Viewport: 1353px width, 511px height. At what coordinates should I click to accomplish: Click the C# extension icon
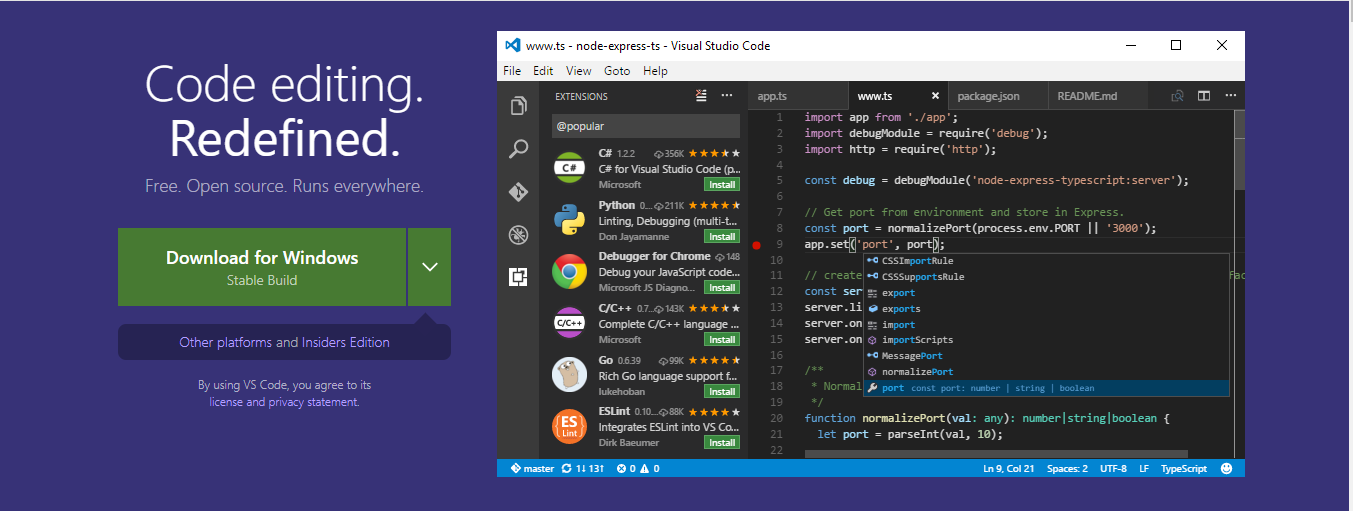[569, 168]
